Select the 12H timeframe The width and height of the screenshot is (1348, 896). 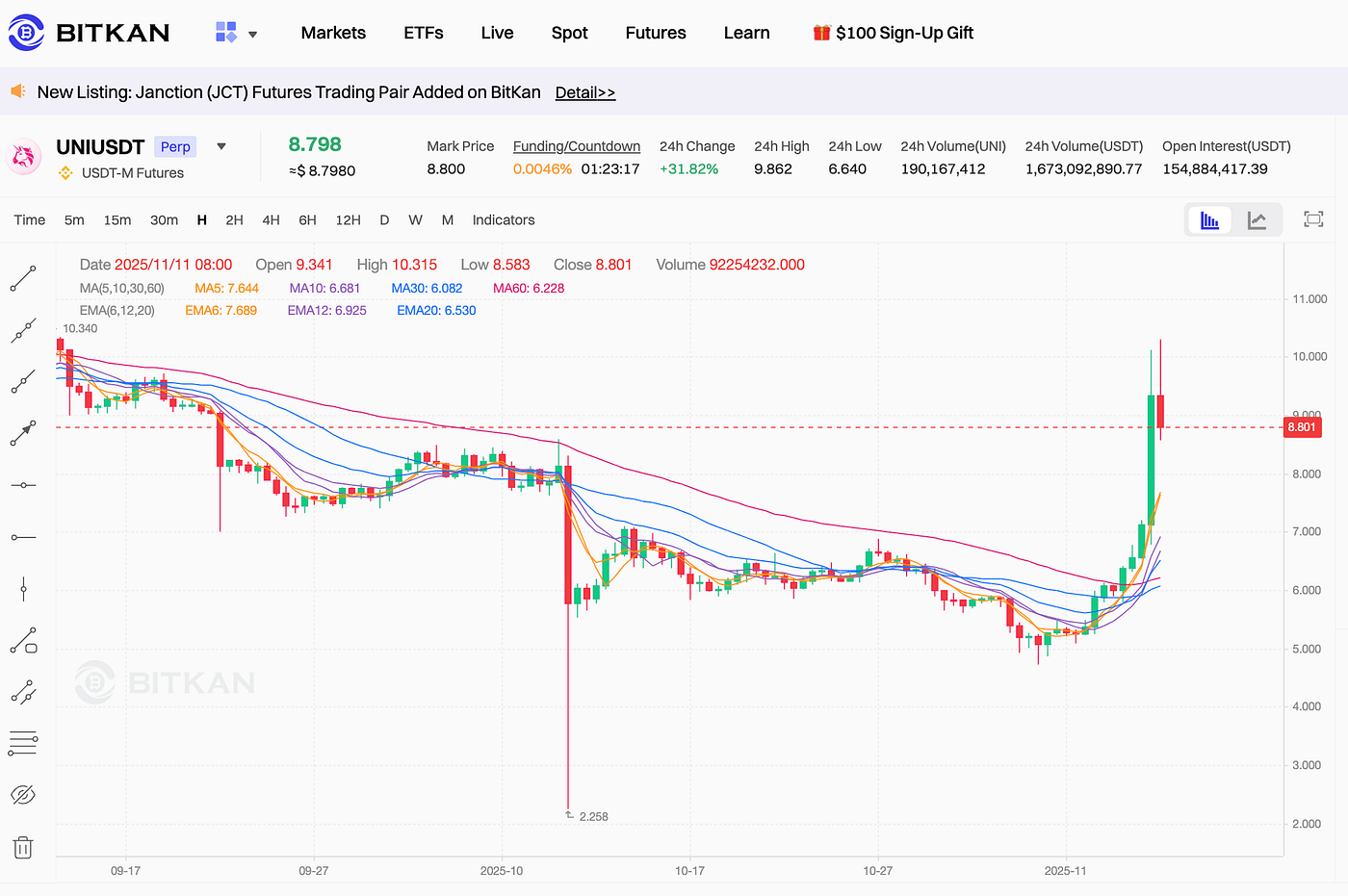[348, 220]
